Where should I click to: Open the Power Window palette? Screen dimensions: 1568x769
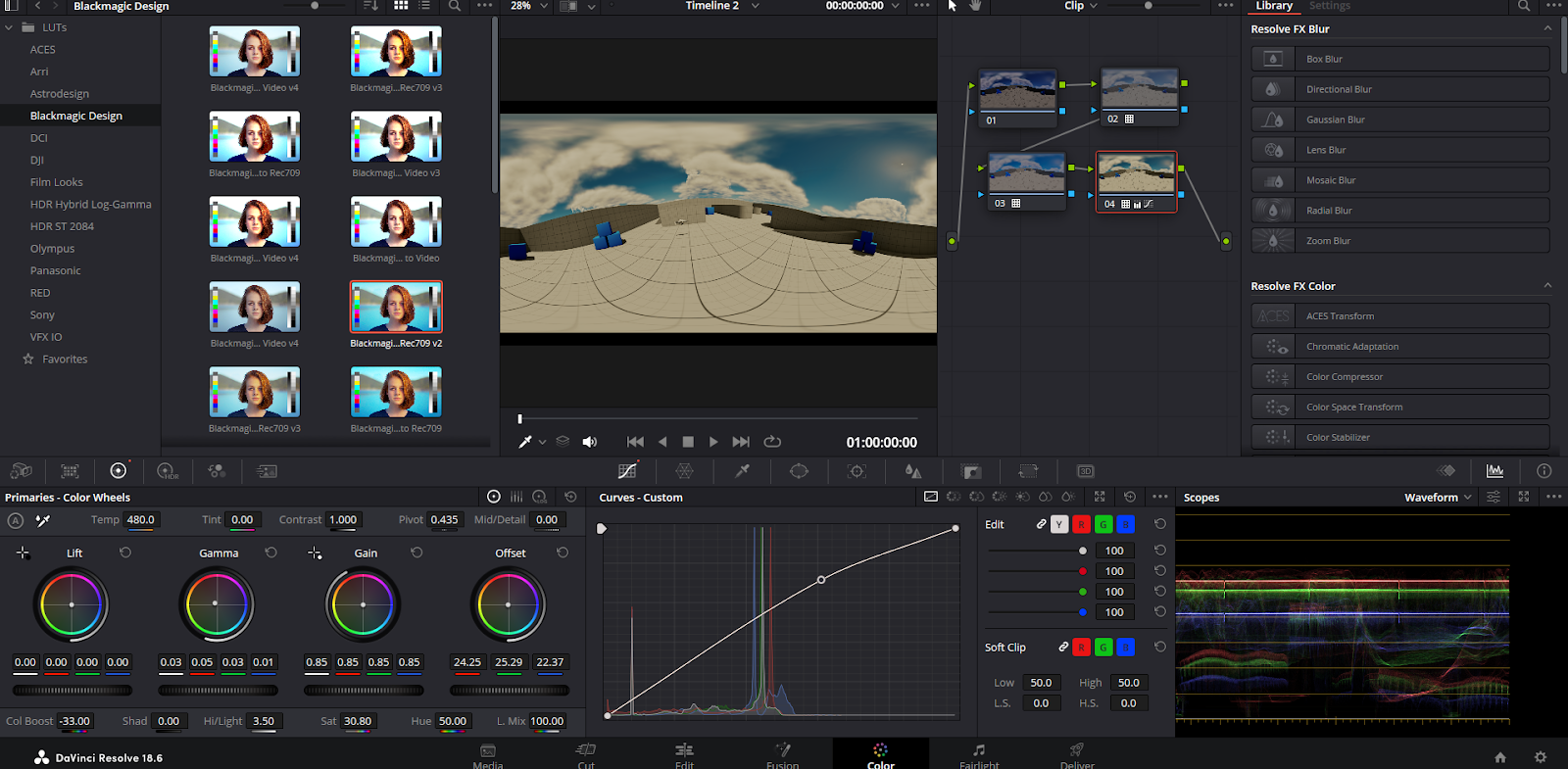800,471
